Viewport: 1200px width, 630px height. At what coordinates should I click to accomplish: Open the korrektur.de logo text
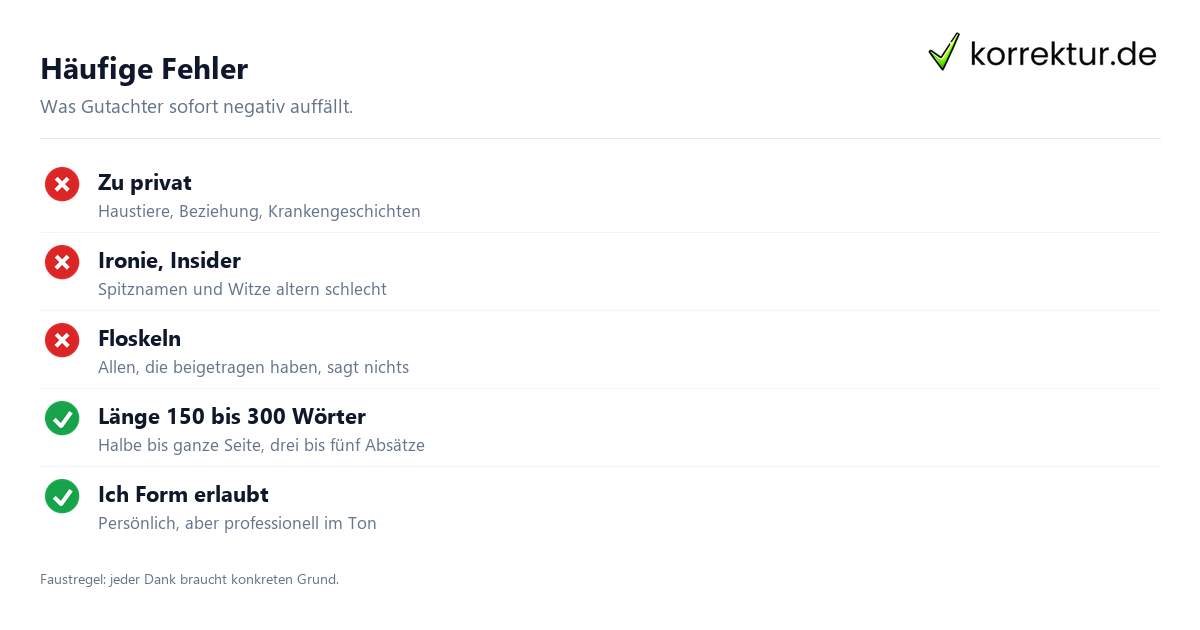tap(1063, 54)
